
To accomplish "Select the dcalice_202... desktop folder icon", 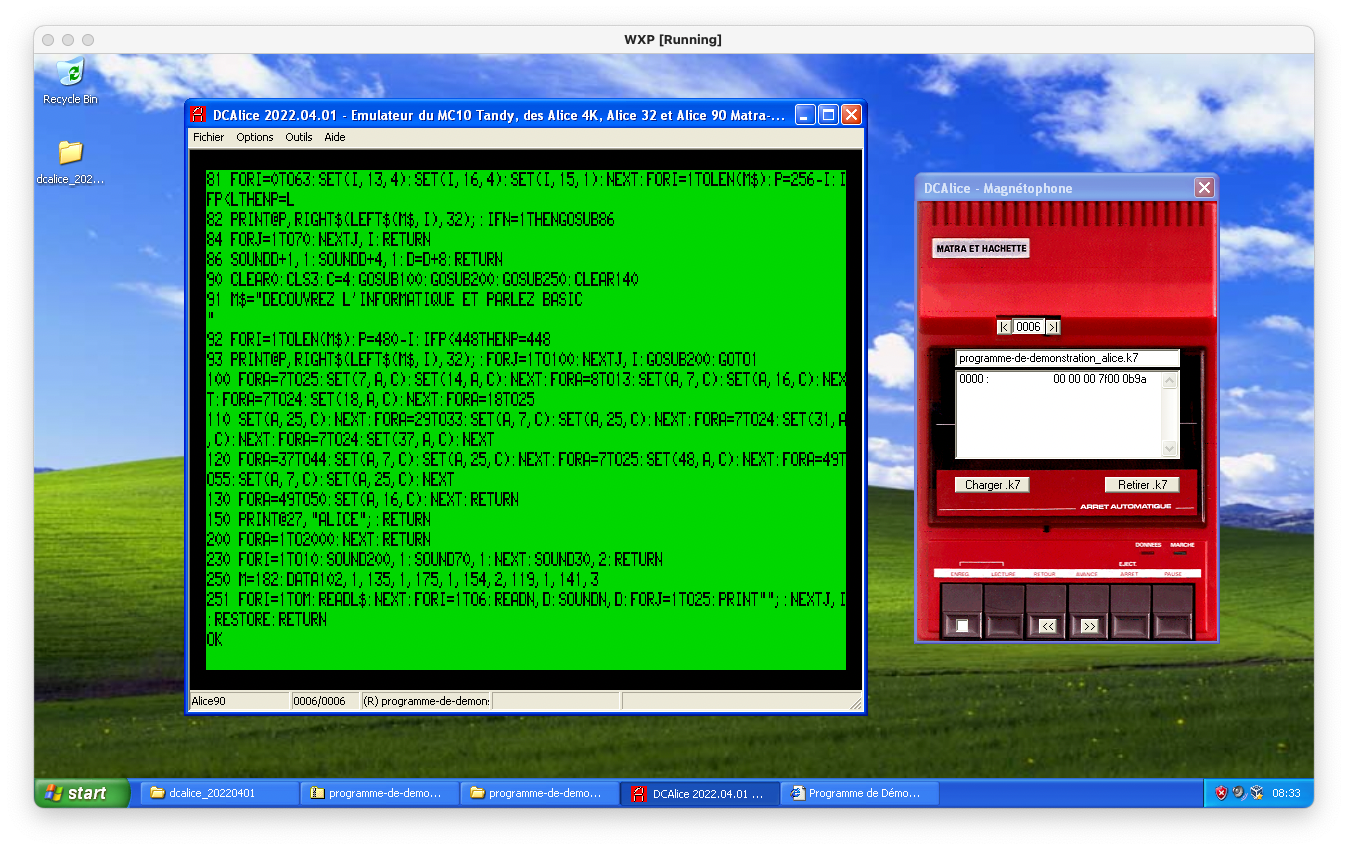I will [70, 162].
